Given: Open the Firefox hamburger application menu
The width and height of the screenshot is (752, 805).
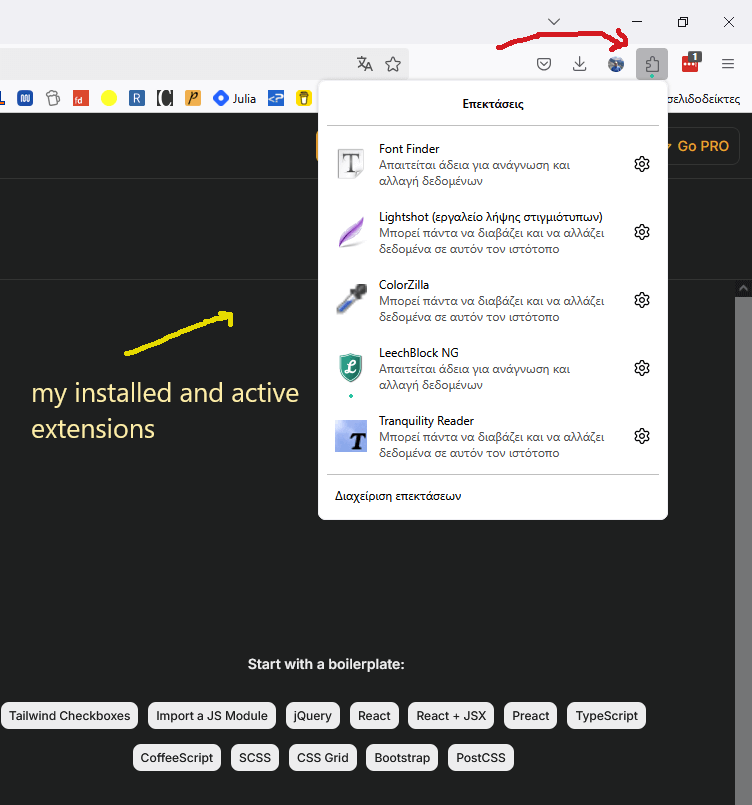Looking at the screenshot, I should pyautogui.click(x=728, y=64).
